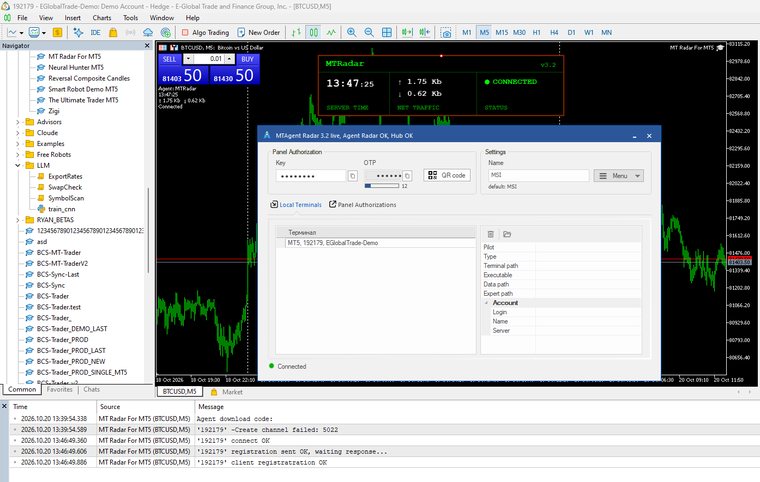The width and height of the screenshot is (760, 482).
Task: Collapse the Account property group
Action: [486, 303]
